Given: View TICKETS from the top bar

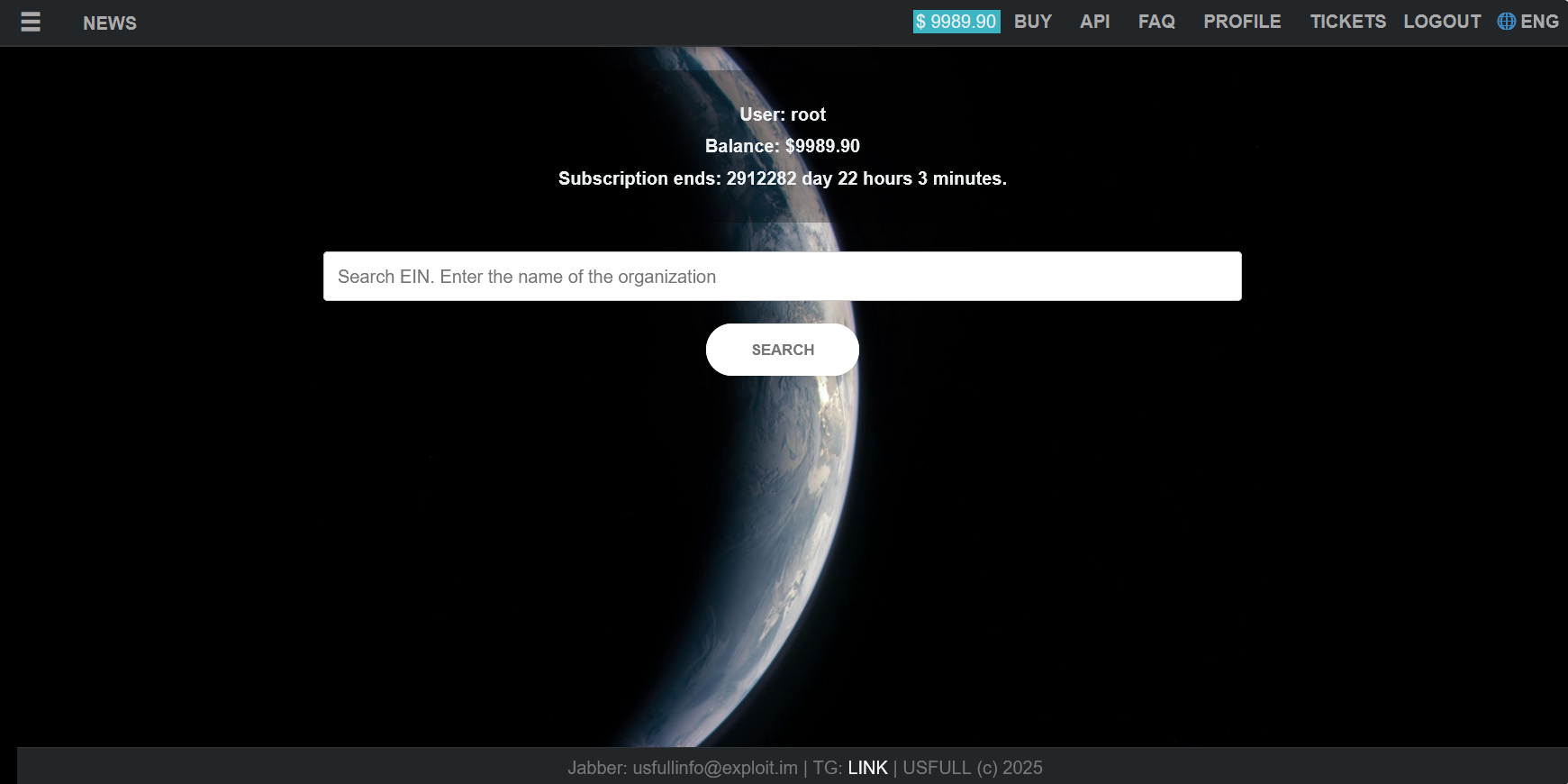Looking at the screenshot, I should 1347,22.
